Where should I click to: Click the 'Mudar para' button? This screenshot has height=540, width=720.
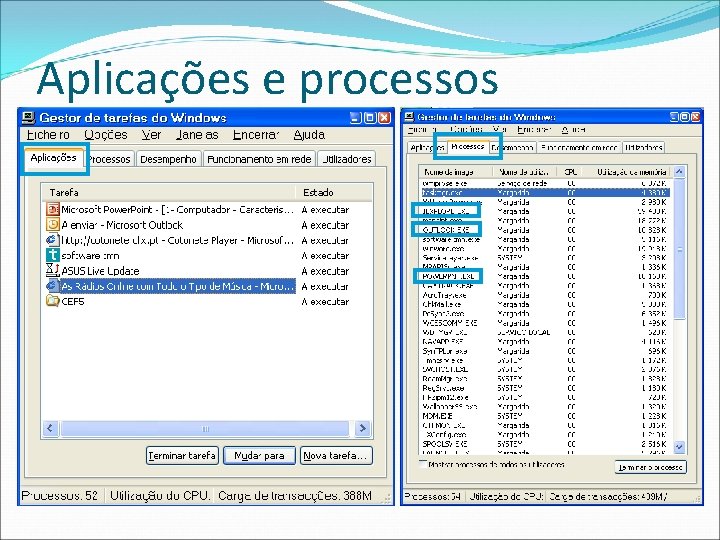[259, 456]
